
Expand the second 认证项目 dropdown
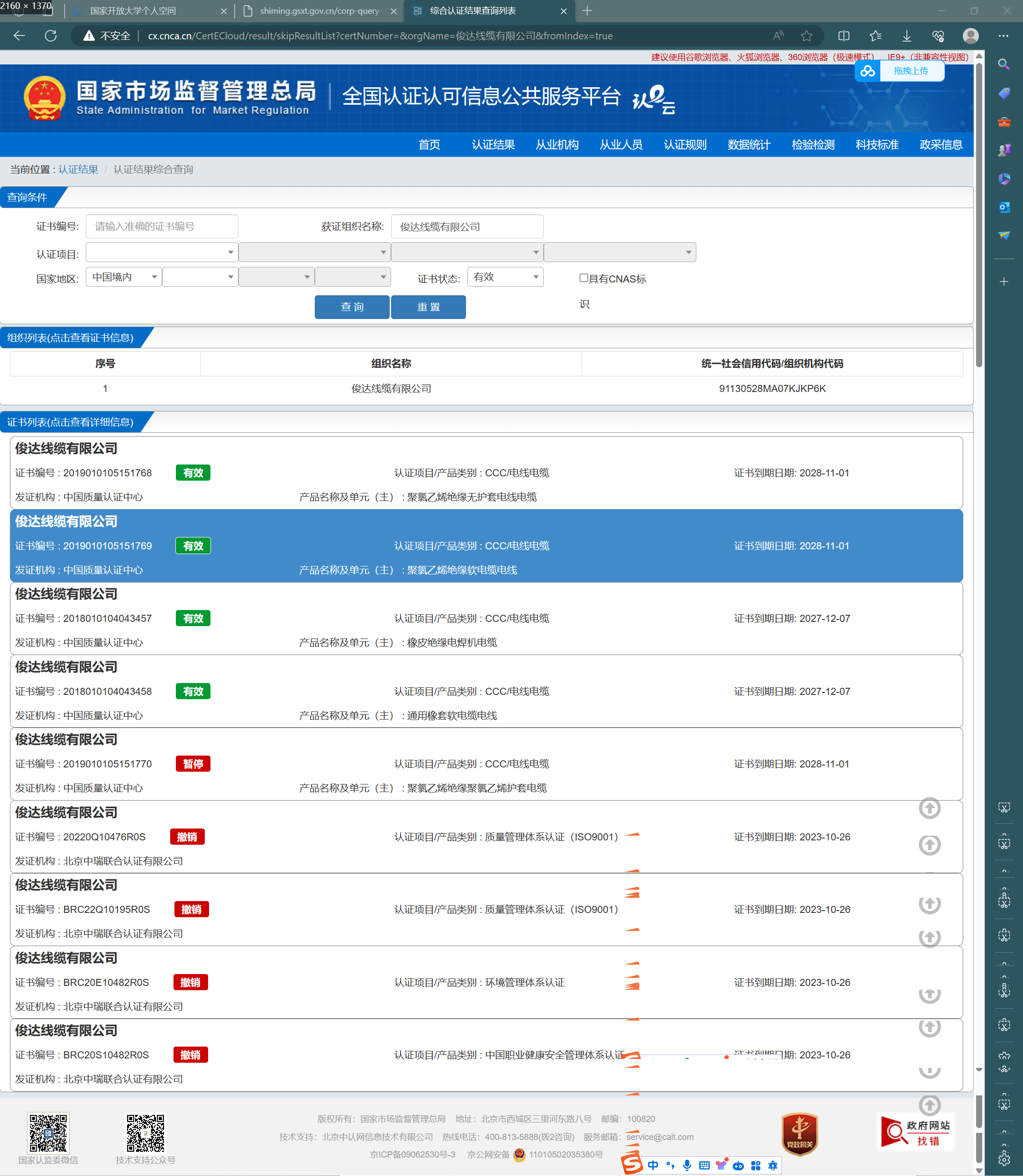click(x=315, y=252)
